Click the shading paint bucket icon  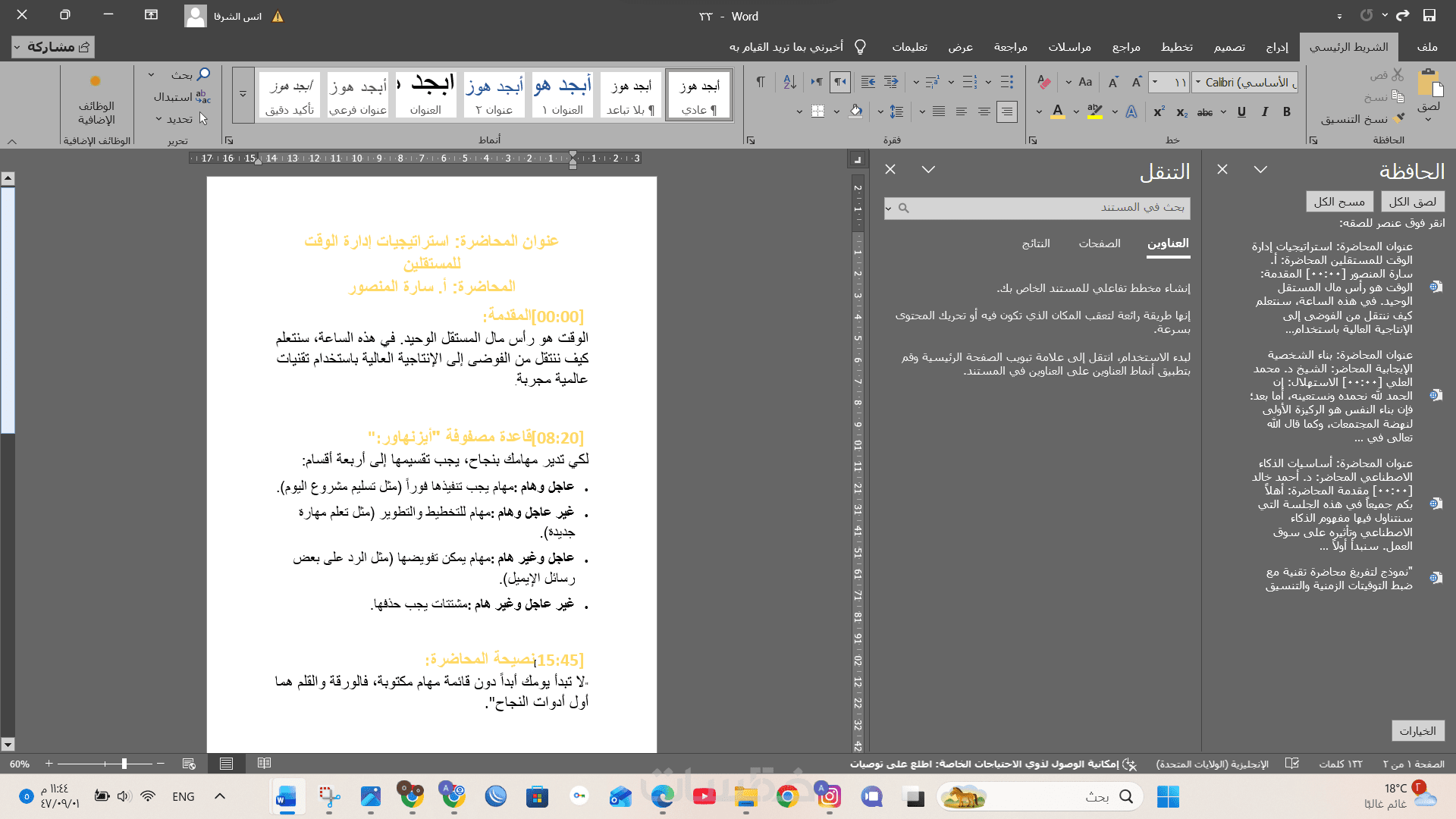[855, 112]
